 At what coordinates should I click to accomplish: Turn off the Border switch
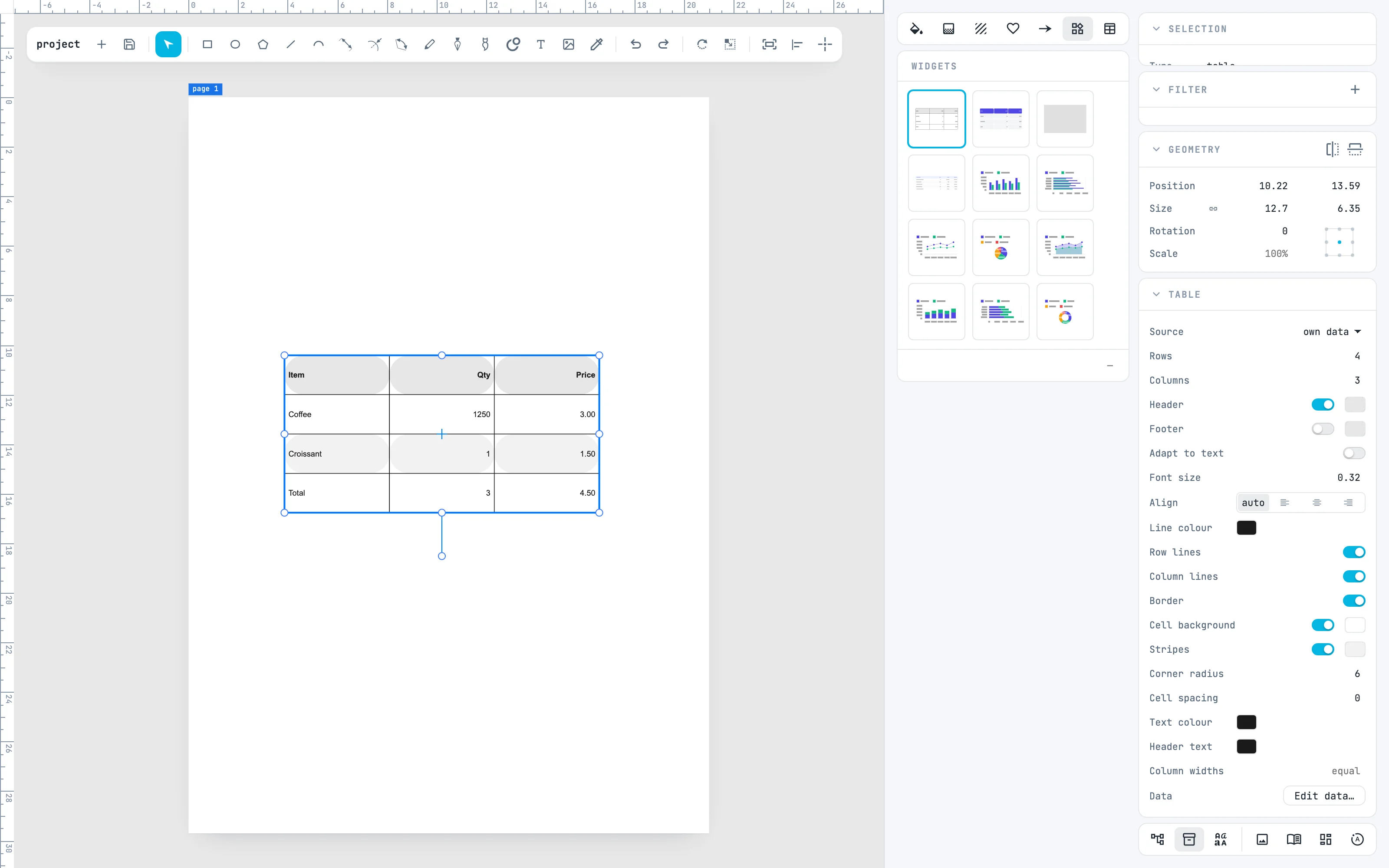click(x=1354, y=601)
